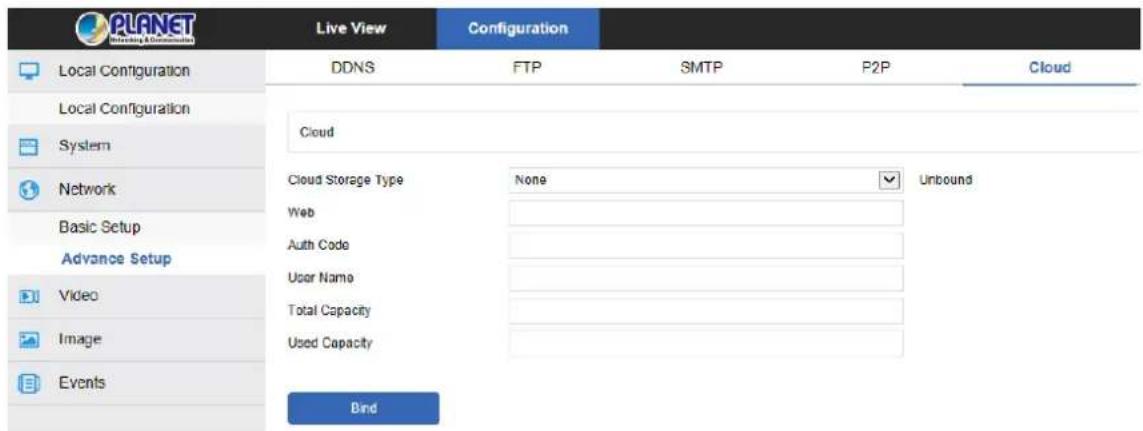Open the Local Configuration sub-item
This screenshot has height=431, width=1143.
(x=125, y=109)
